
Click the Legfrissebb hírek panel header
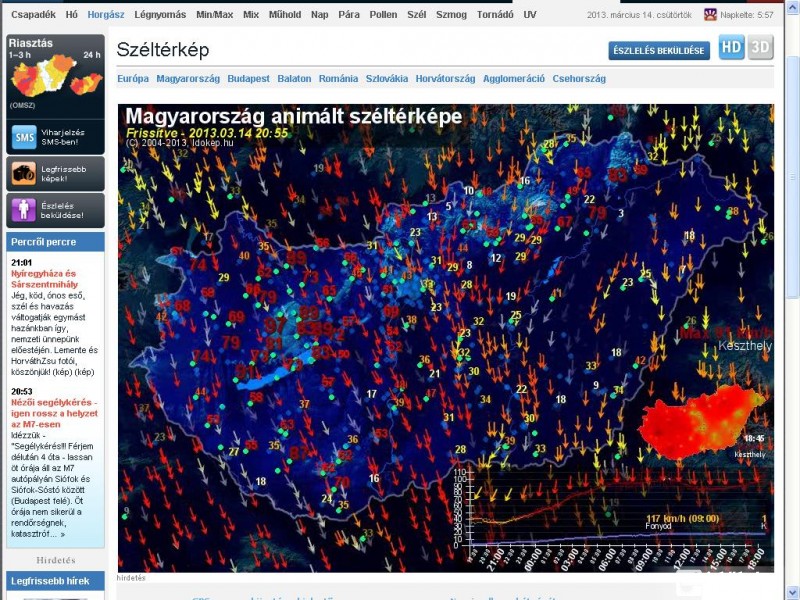click(x=55, y=581)
